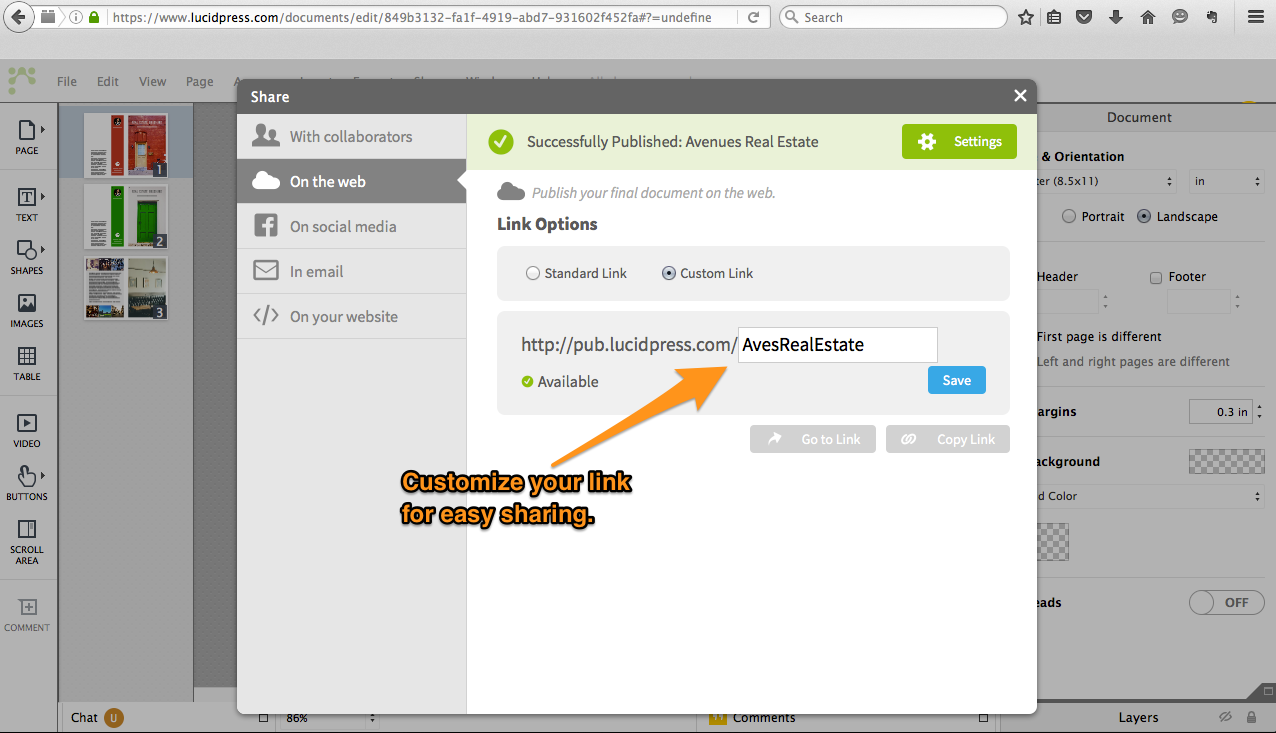
Task: Select the Standard Link radio option
Action: [x=533, y=273]
